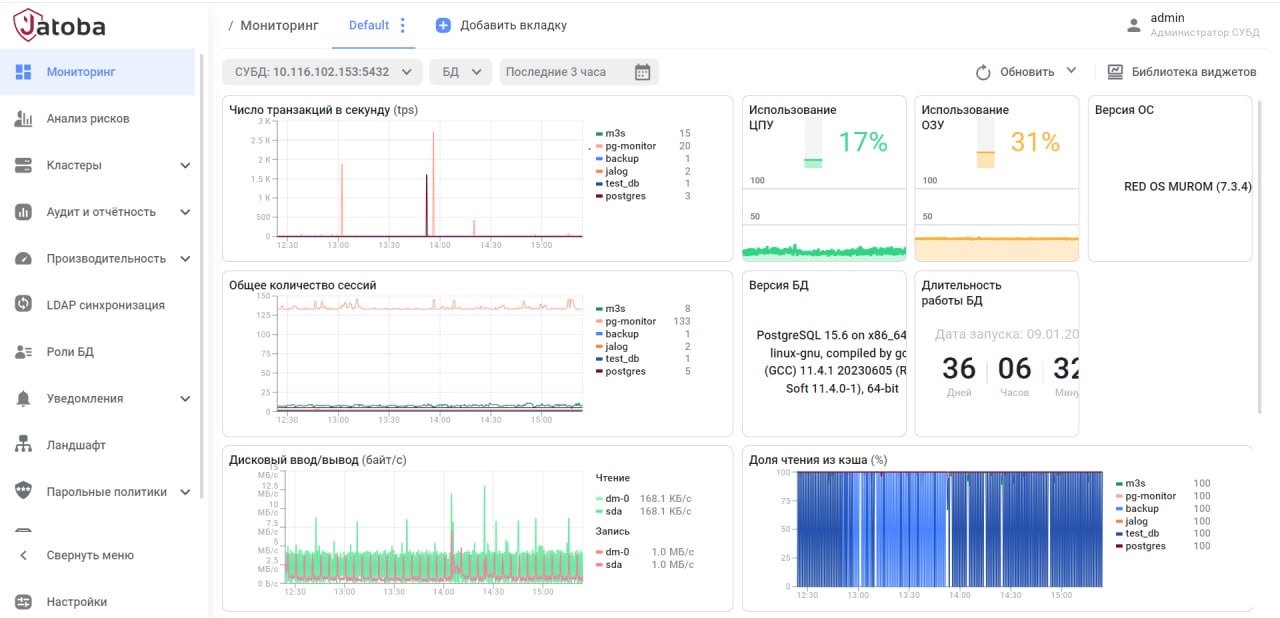Image resolution: width=1280 pixels, height=618 pixels.
Task: Click the calendar icon in time range field
Action: (x=643, y=72)
